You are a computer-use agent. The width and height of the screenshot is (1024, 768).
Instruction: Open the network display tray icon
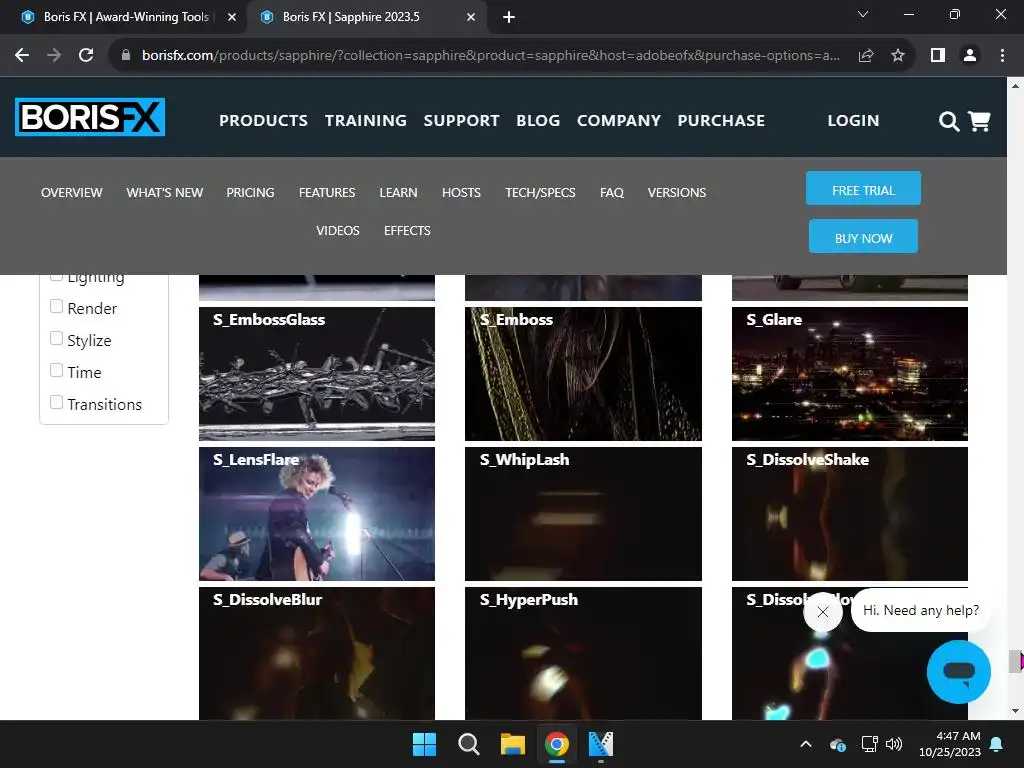(x=869, y=744)
